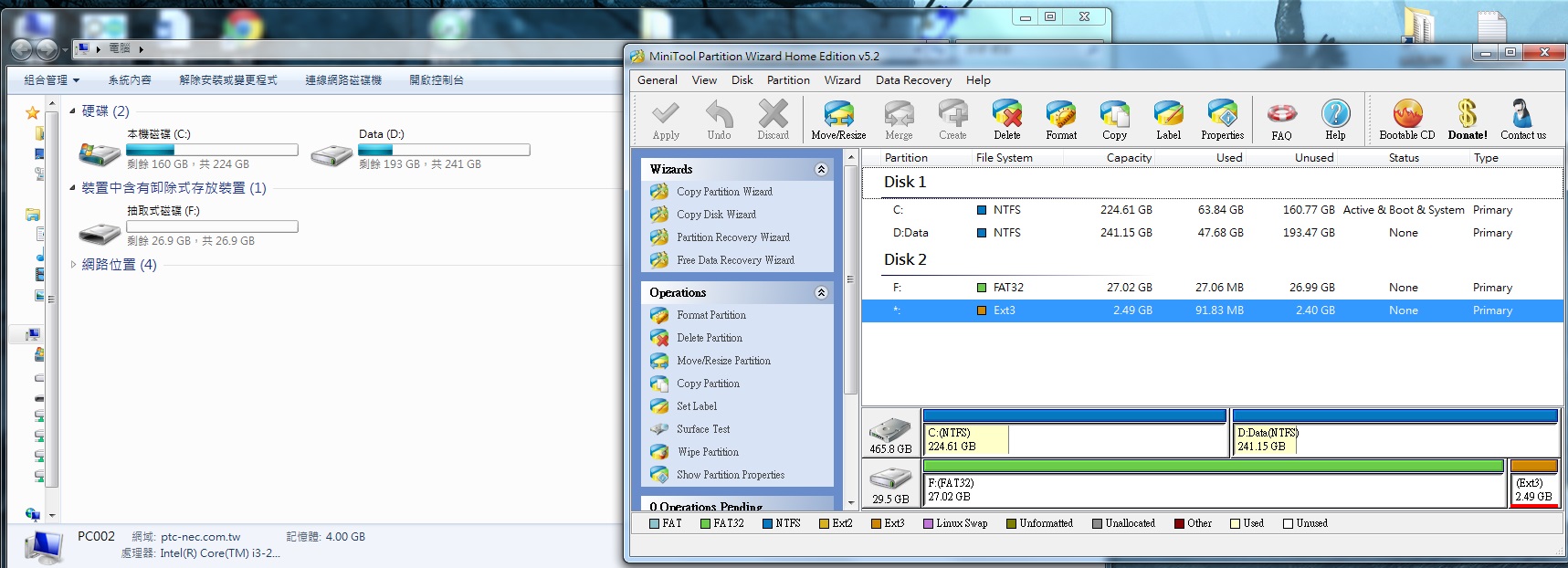
Task: Launch Free Data Recovery Wizard
Action: point(735,260)
